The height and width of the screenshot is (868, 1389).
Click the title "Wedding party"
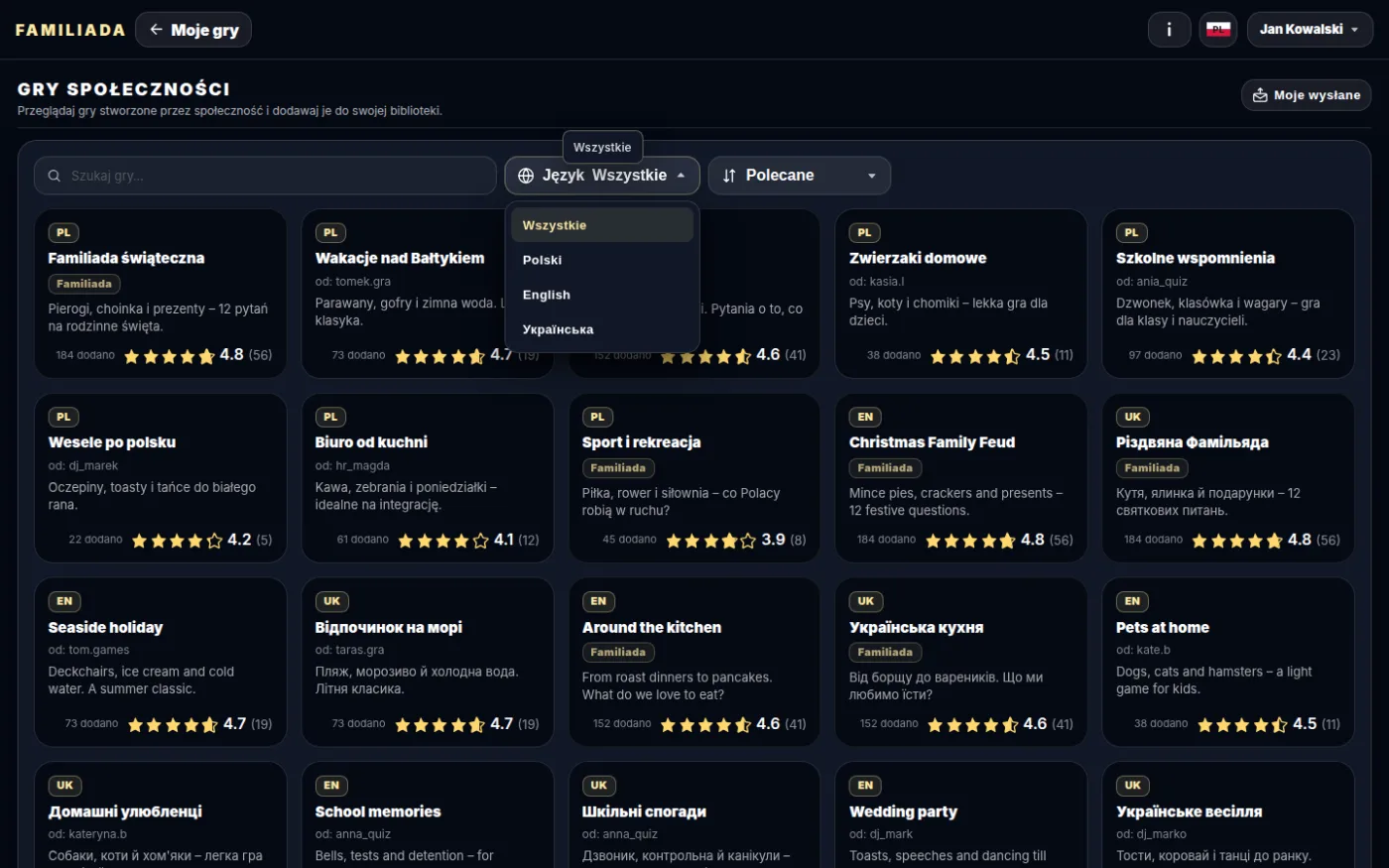903,811
